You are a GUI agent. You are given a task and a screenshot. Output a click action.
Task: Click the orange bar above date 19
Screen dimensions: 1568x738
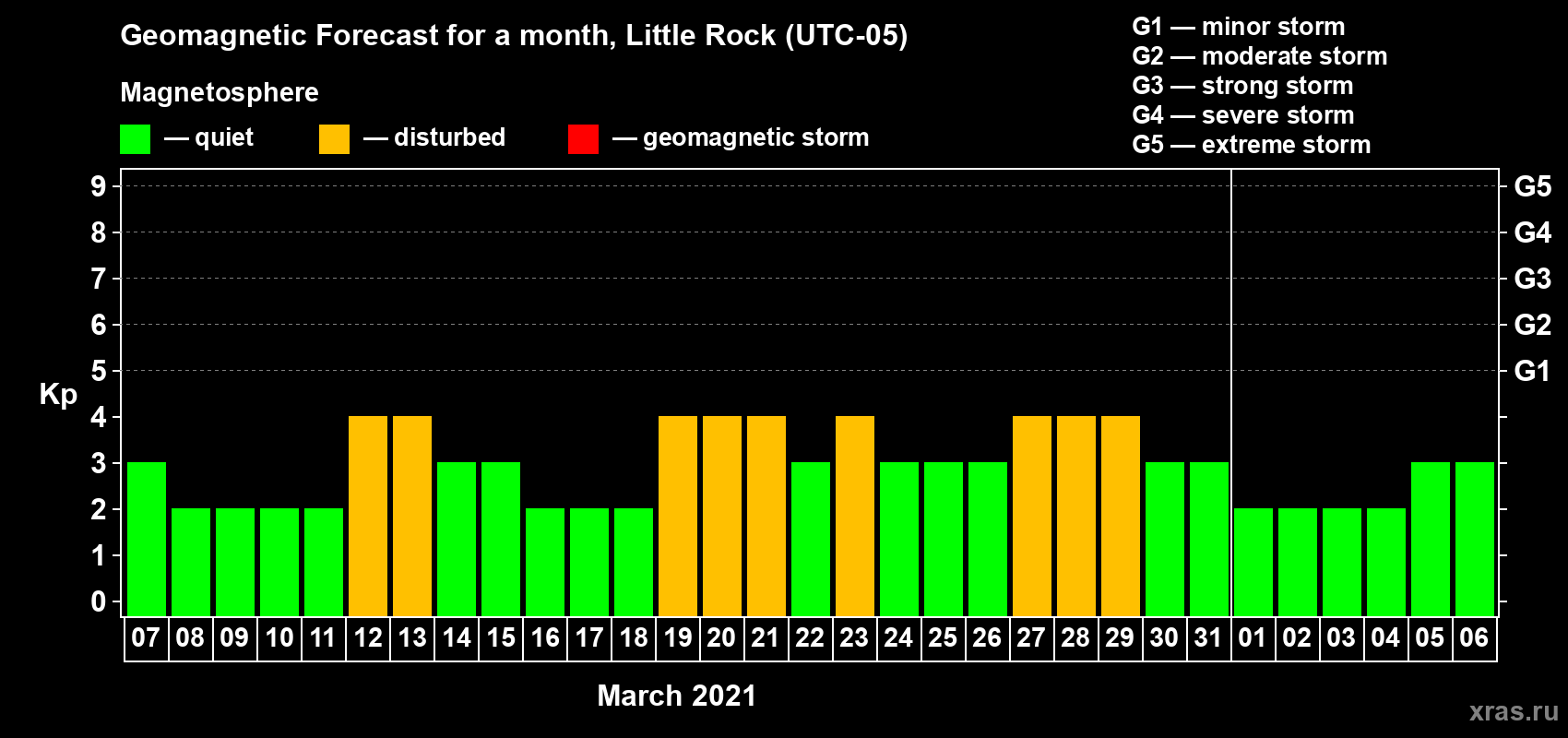(x=678, y=516)
